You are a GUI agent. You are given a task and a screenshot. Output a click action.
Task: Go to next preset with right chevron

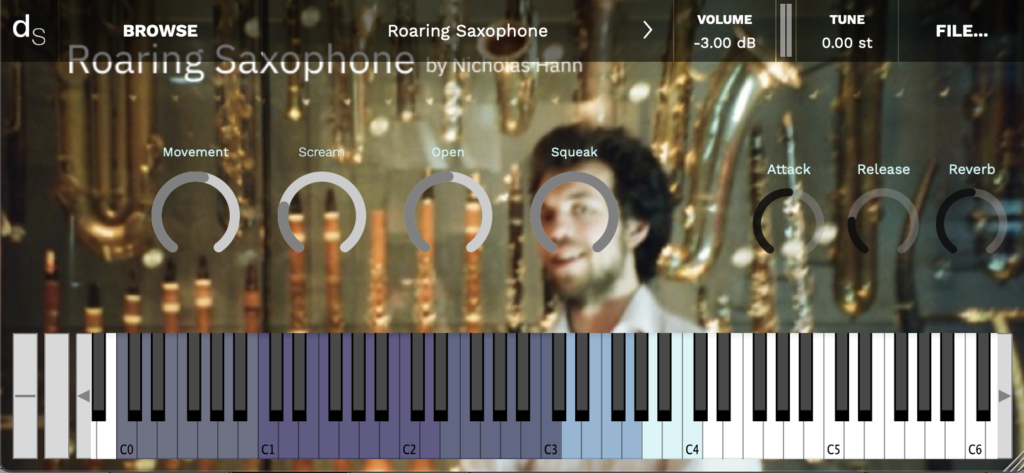[647, 30]
